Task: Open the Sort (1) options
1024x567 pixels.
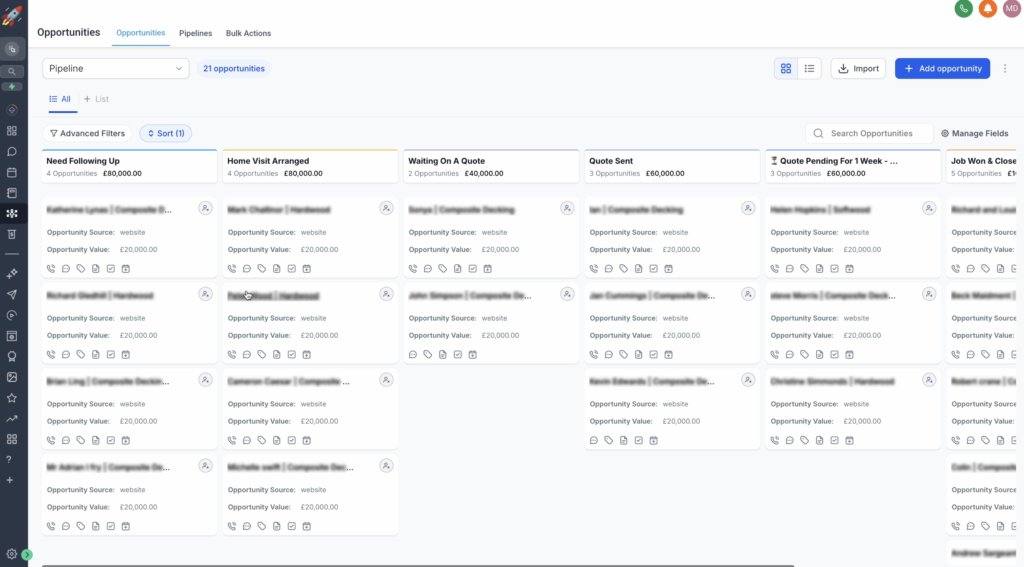Action: pos(166,133)
